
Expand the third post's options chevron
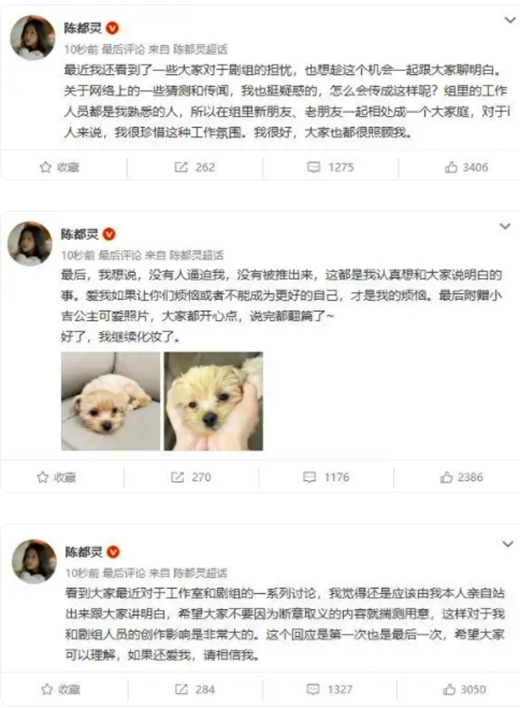[508, 544]
